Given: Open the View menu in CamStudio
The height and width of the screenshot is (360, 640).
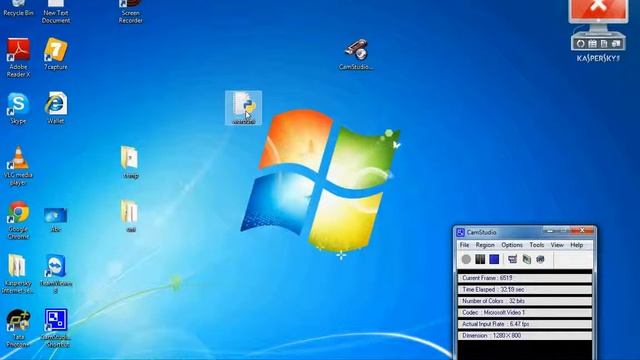Looking at the screenshot, I should [x=557, y=245].
